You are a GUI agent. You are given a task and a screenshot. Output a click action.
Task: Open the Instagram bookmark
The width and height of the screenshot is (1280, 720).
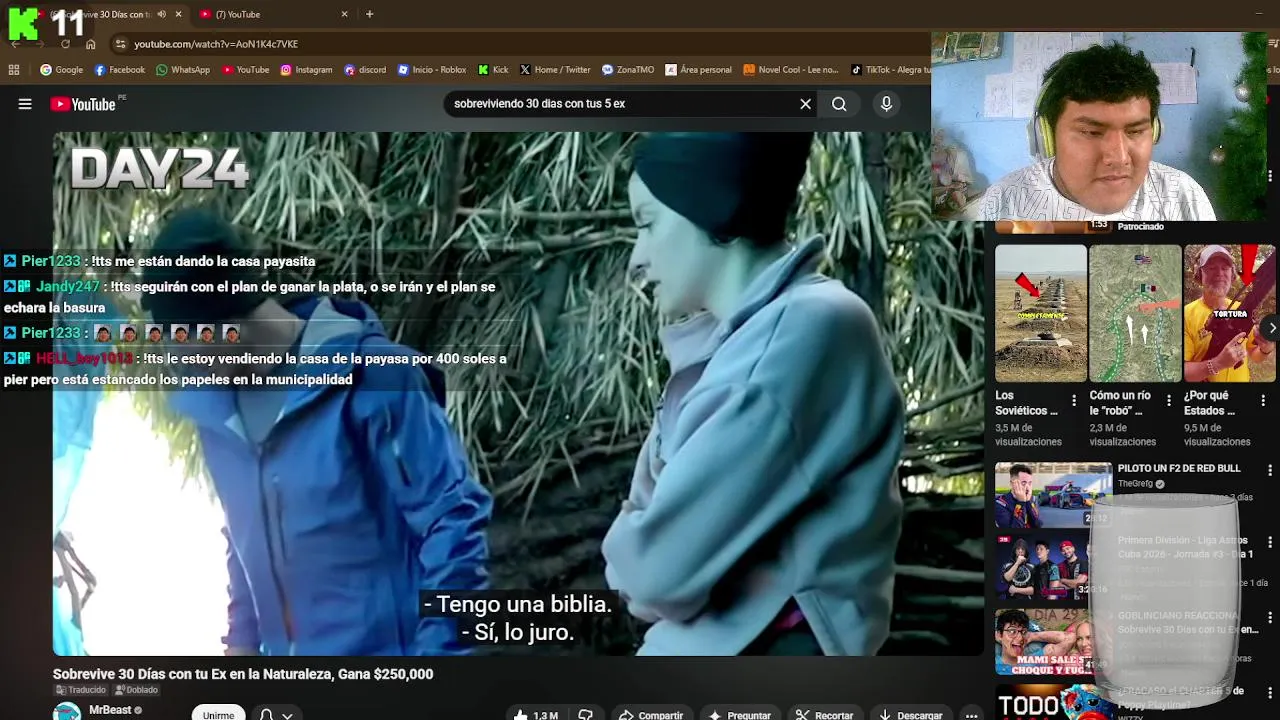pyautogui.click(x=306, y=70)
